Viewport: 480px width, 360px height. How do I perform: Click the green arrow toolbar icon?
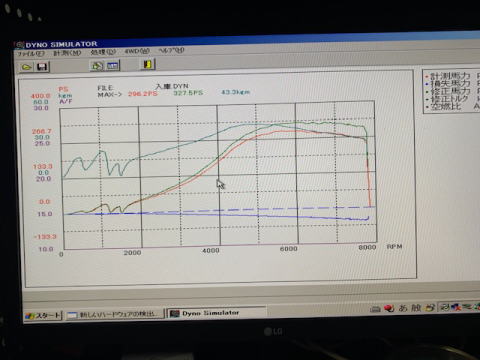(97, 66)
